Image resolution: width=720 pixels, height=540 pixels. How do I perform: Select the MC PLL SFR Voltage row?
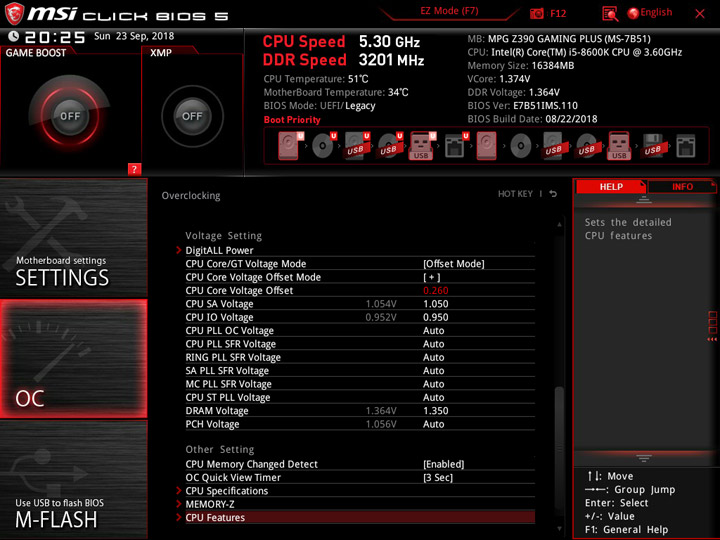point(360,384)
